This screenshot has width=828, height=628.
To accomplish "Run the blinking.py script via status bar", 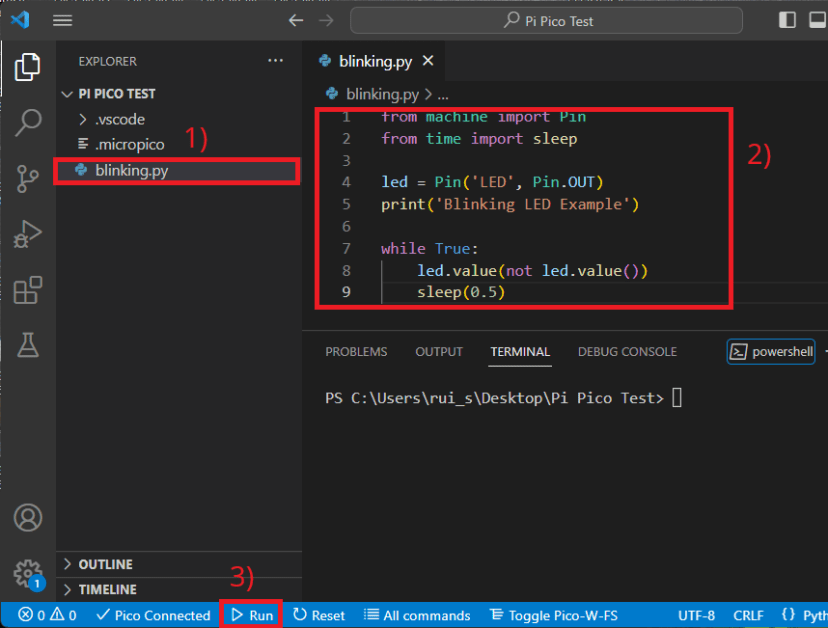I will 251,615.
